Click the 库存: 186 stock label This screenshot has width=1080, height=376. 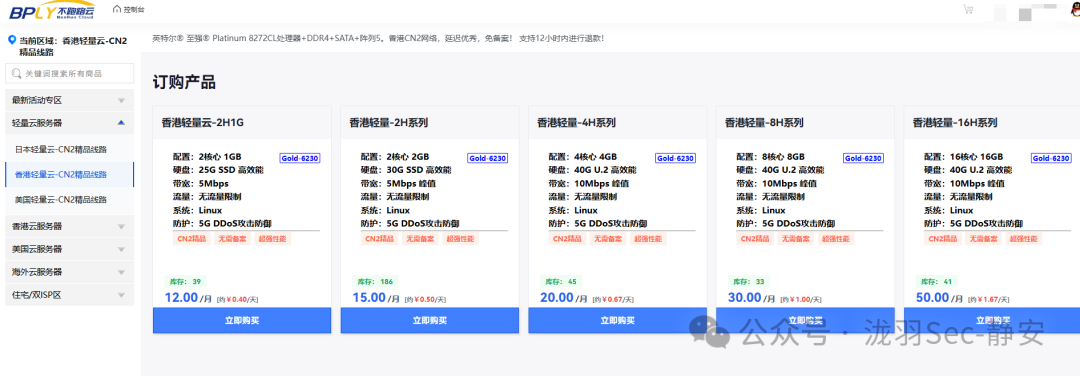[375, 282]
